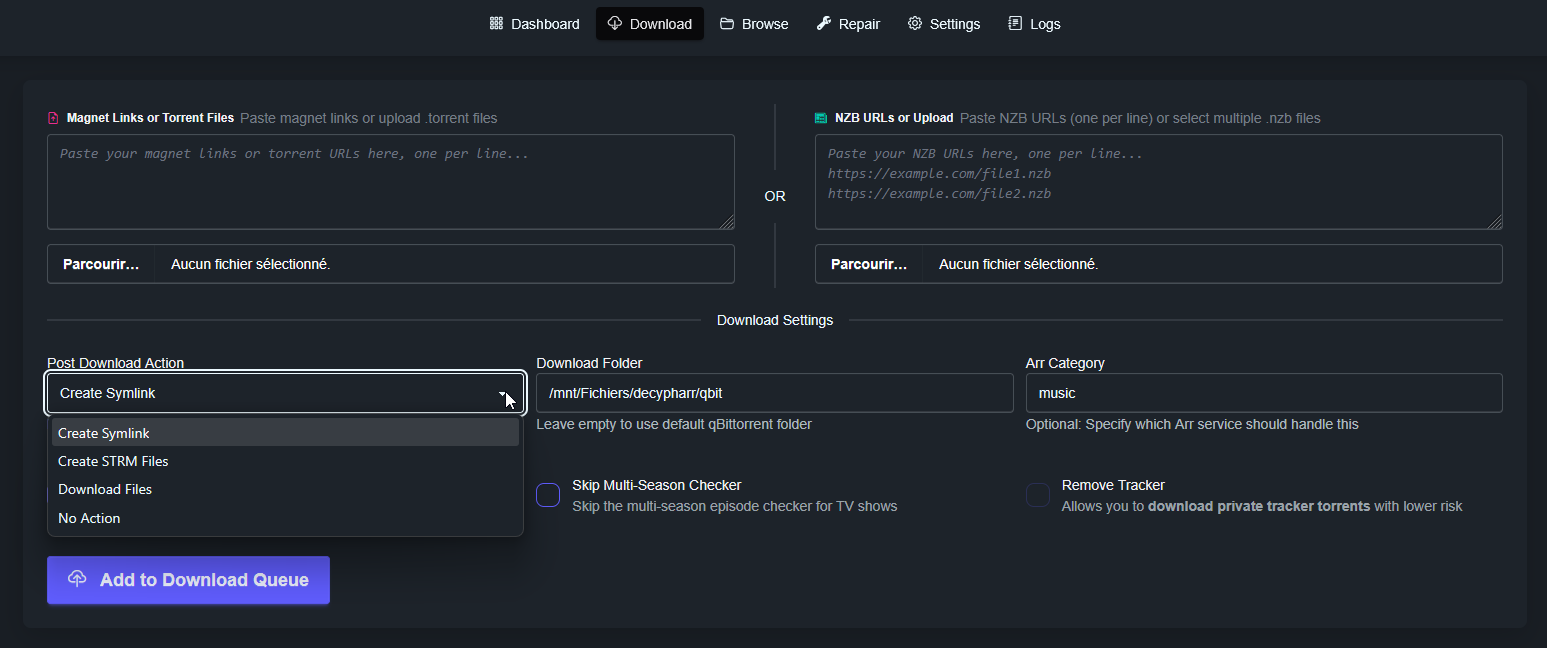Enable Skip Multi-Season Checker checkbox
The image size is (1547, 648).
click(x=548, y=495)
